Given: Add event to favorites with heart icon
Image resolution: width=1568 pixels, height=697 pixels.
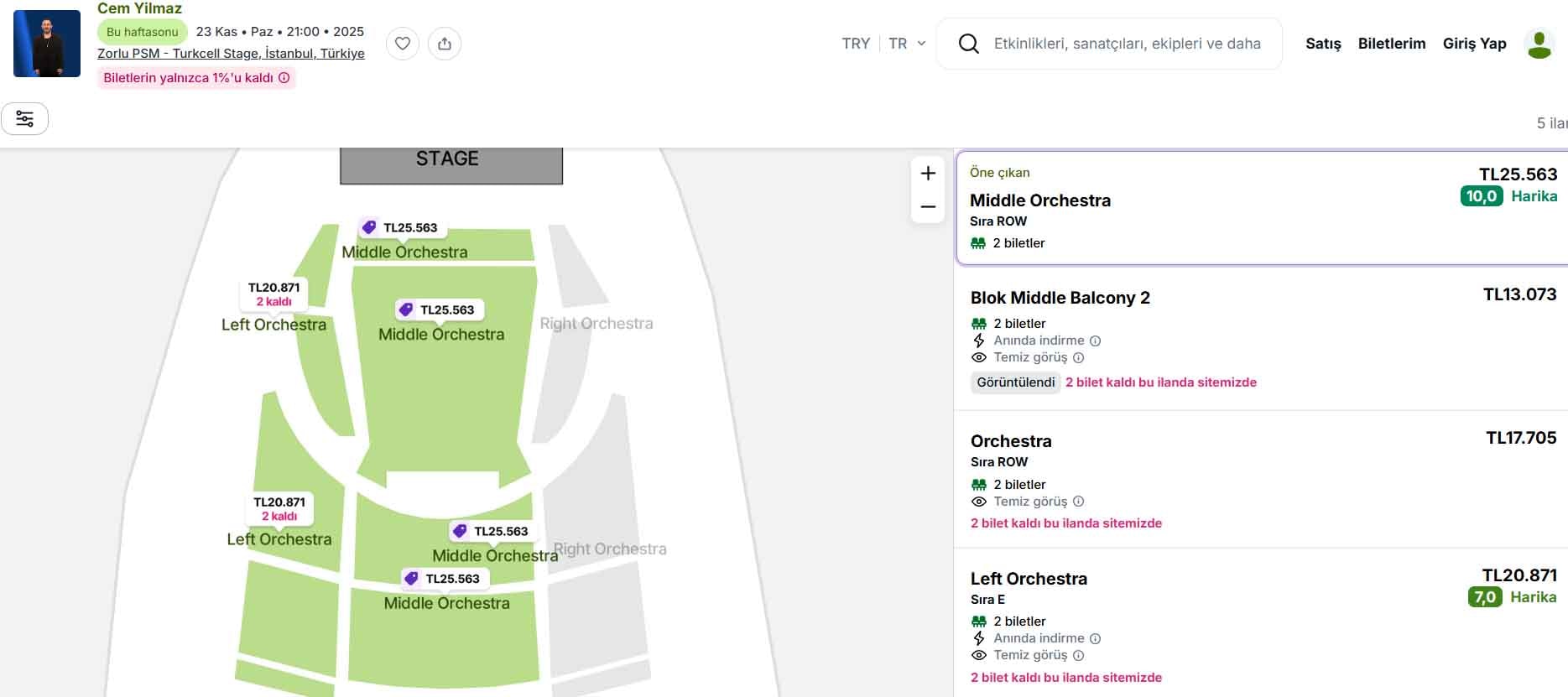Looking at the screenshot, I should (403, 44).
